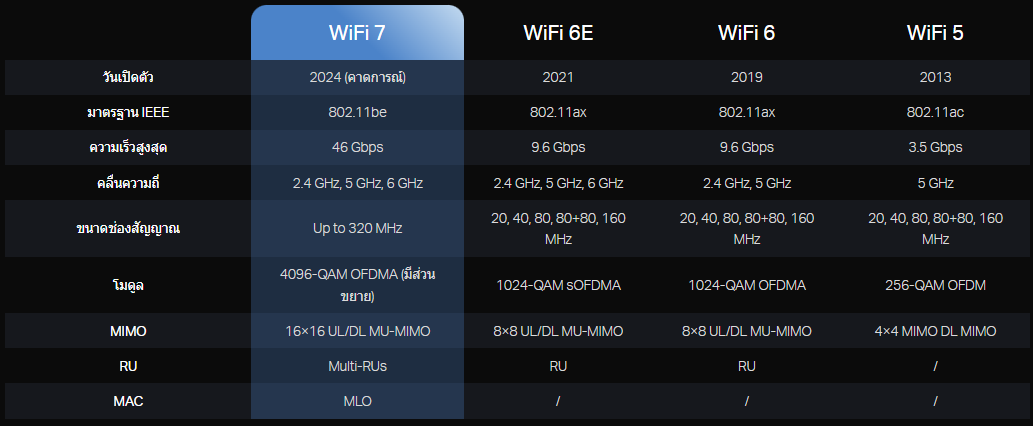Image resolution: width=1033 pixels, height=426 pixels.
Task: Click the Up to 320 MHz cell
Action: [357, 229]
